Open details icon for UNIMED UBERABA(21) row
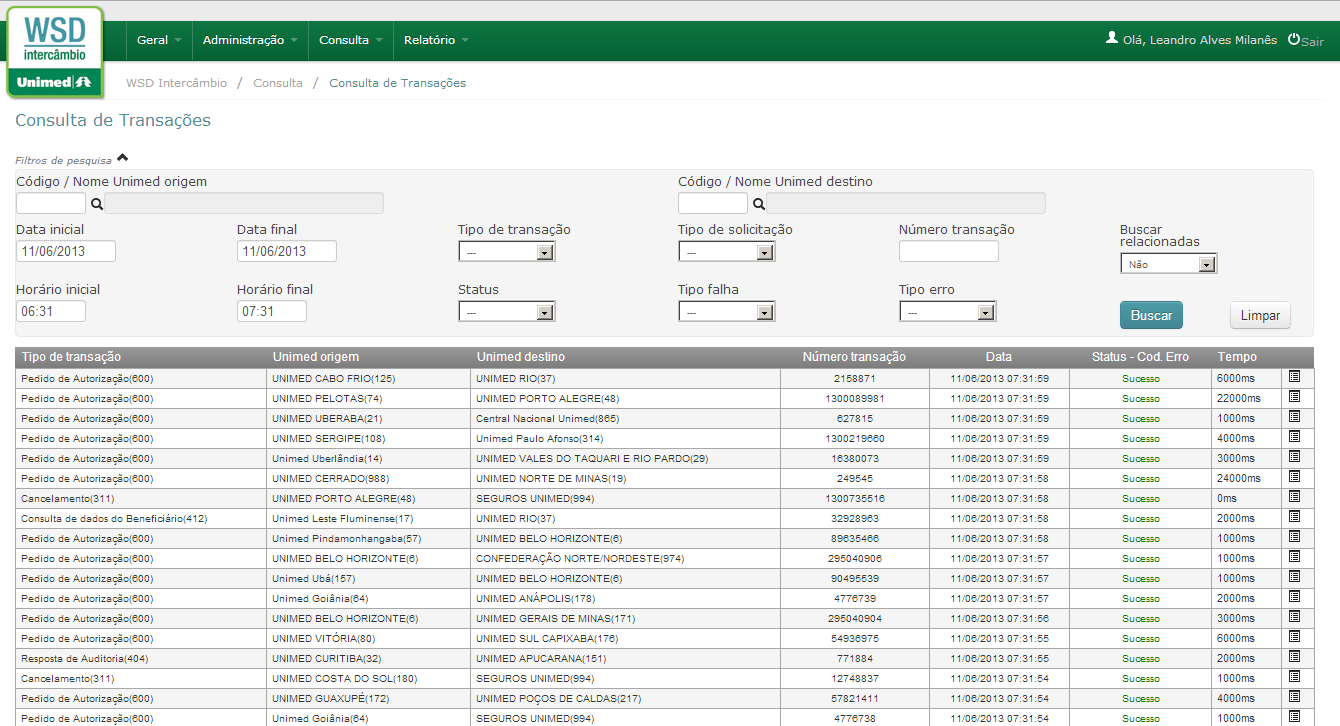The width and height of the screenshot is (1340, 726). coord(1294,417)
